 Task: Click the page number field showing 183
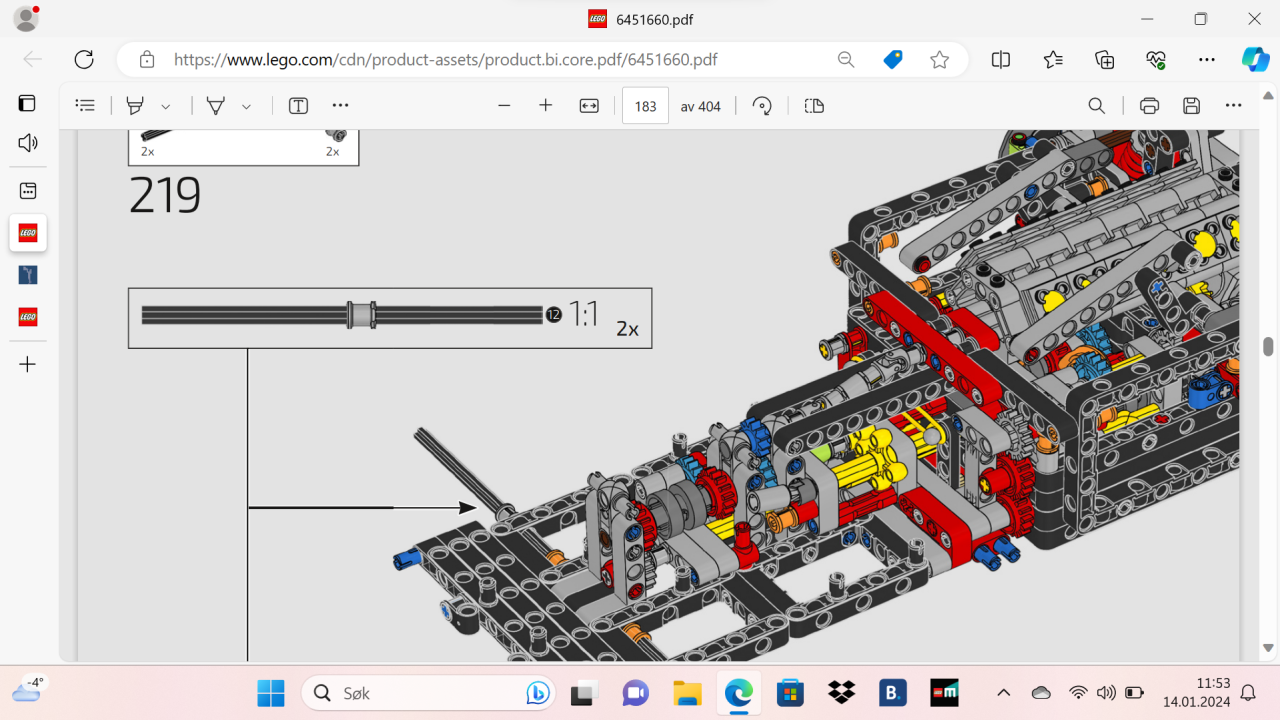click(645, 106)
